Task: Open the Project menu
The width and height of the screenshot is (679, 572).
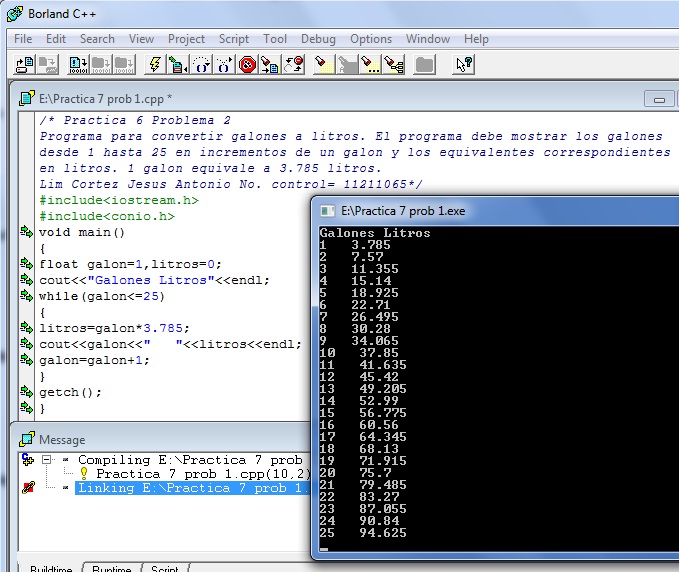Action: [186, 39]
